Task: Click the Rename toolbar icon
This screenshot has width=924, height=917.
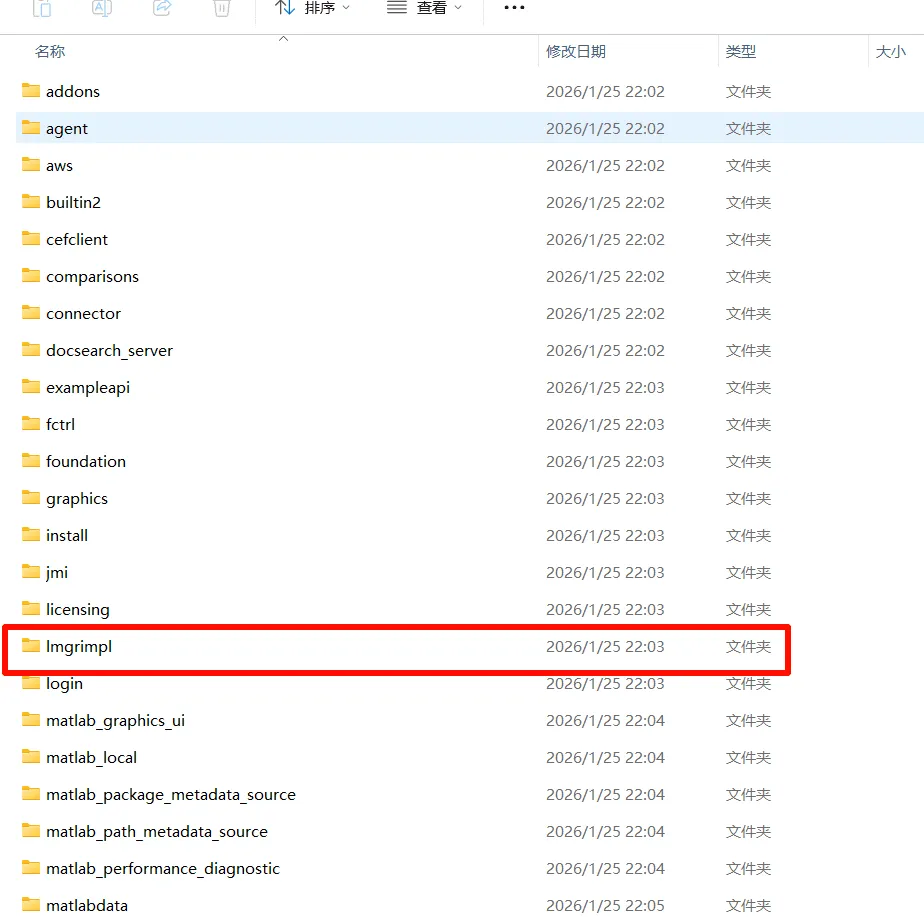Action: click(x=102, y=8)
